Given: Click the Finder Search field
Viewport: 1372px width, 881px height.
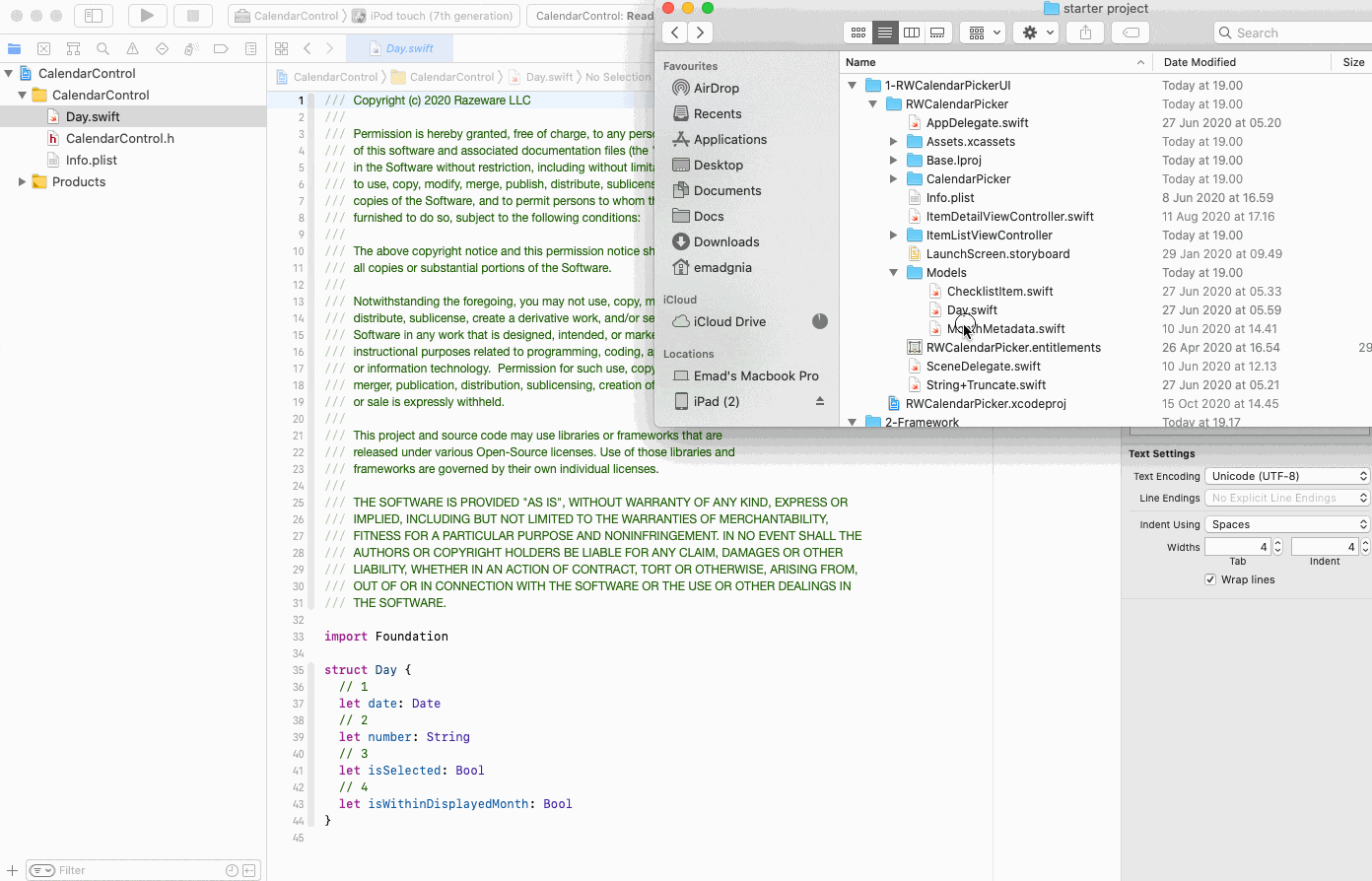Looking at the screenshot, I should pyautogui.click(x=1293, y=33).
